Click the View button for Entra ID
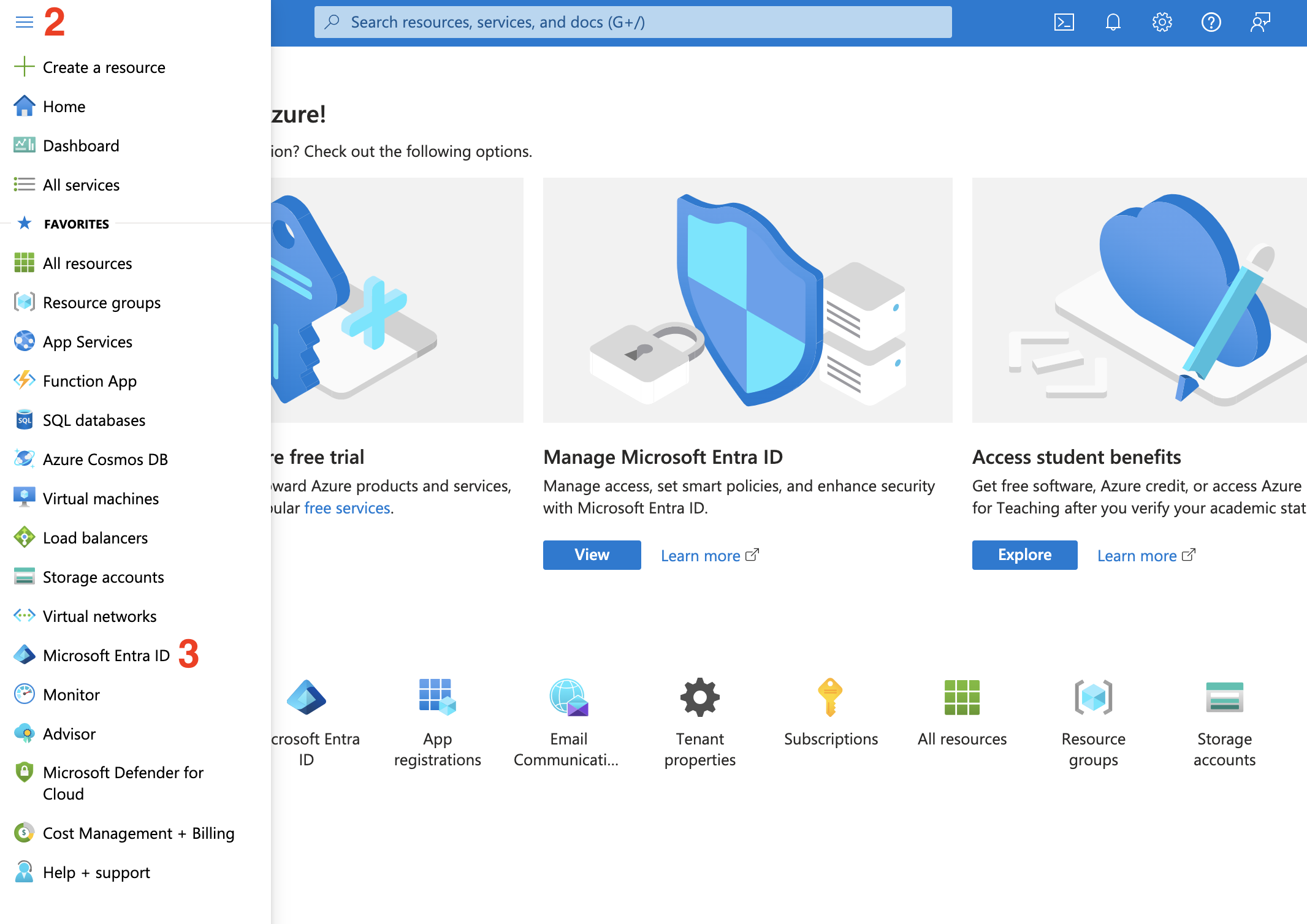The height and width of the screenshot is (924, 1307). 592,555
